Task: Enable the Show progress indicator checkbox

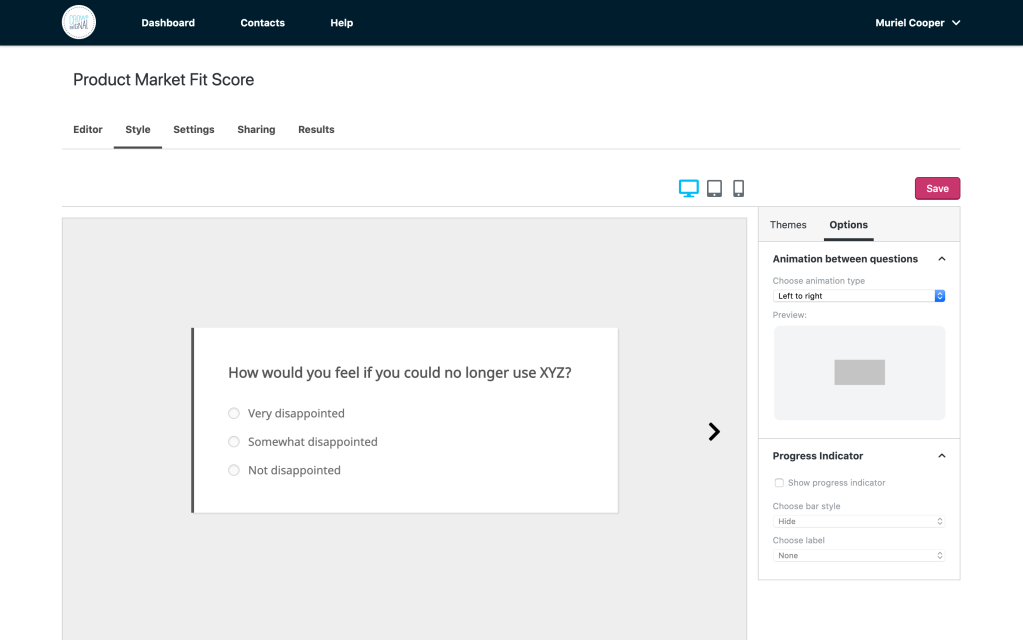Action: pos(779,483)
